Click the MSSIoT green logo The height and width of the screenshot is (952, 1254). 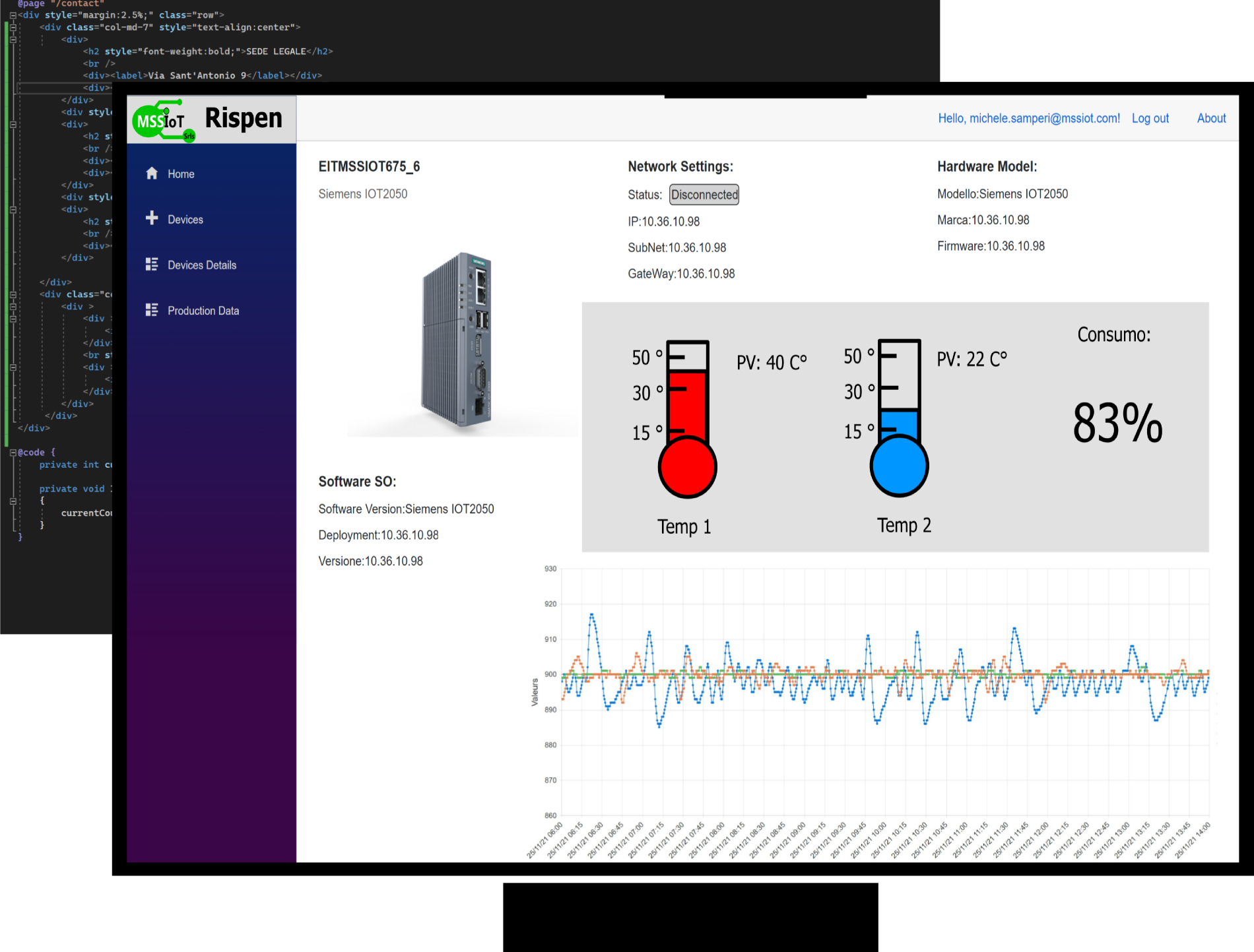point(164,121)
